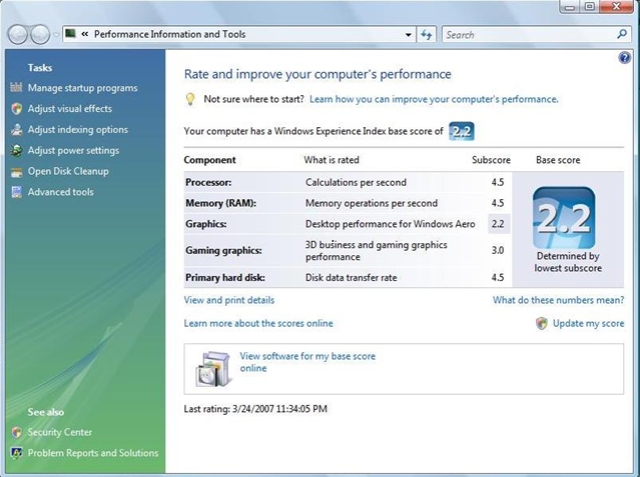Click View software for my base score online
640x477 pixels.
307,362
